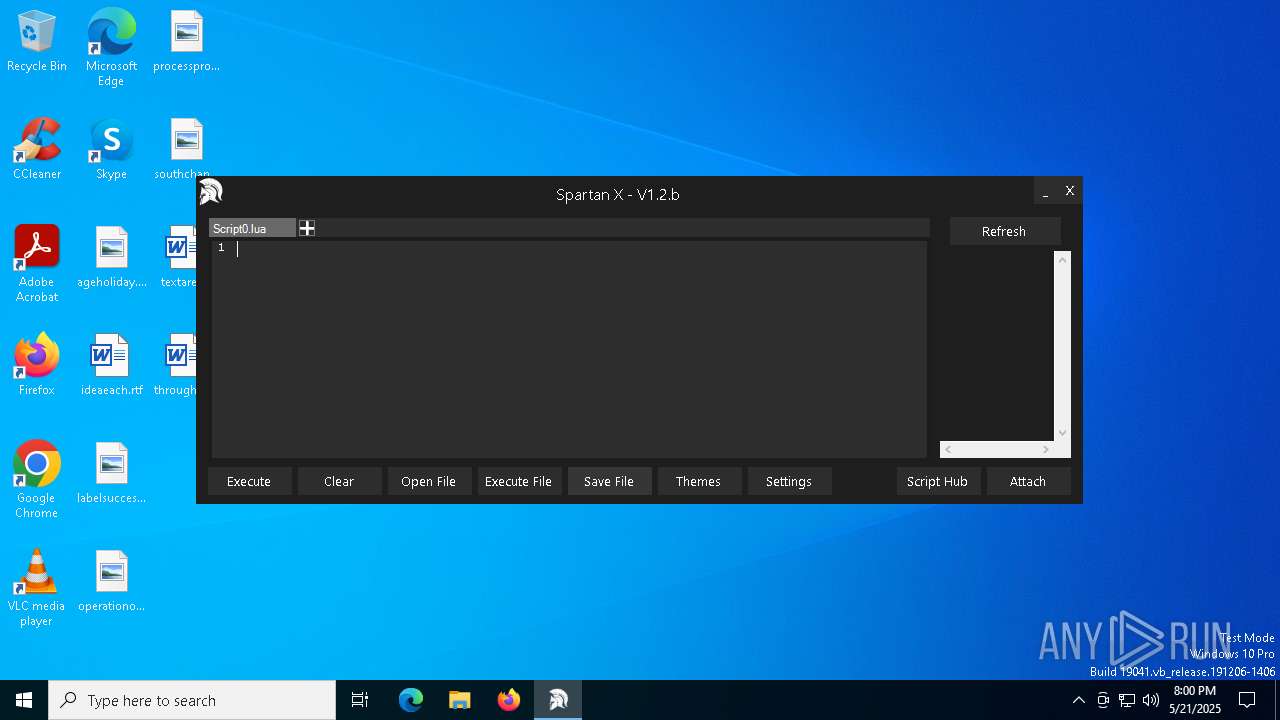Open the Themes options
Image resolution: width=1280 pixels, height=720 pixels.
pos(699,481)
